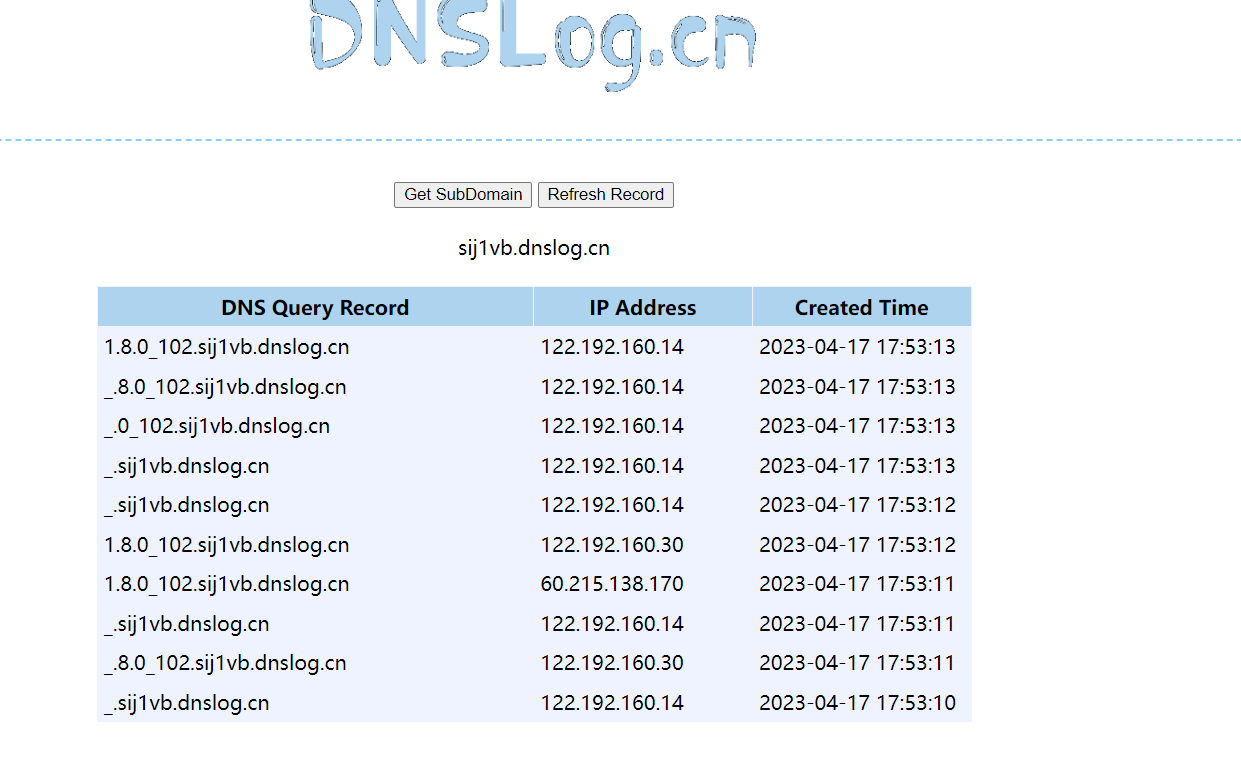Click the DNS Query Record column header
The height and width of the screenshot is (759, 1241).
pos(315,308)
